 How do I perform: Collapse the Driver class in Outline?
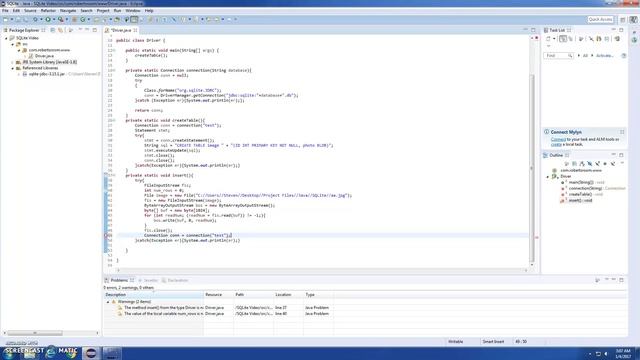pos(547,177)
